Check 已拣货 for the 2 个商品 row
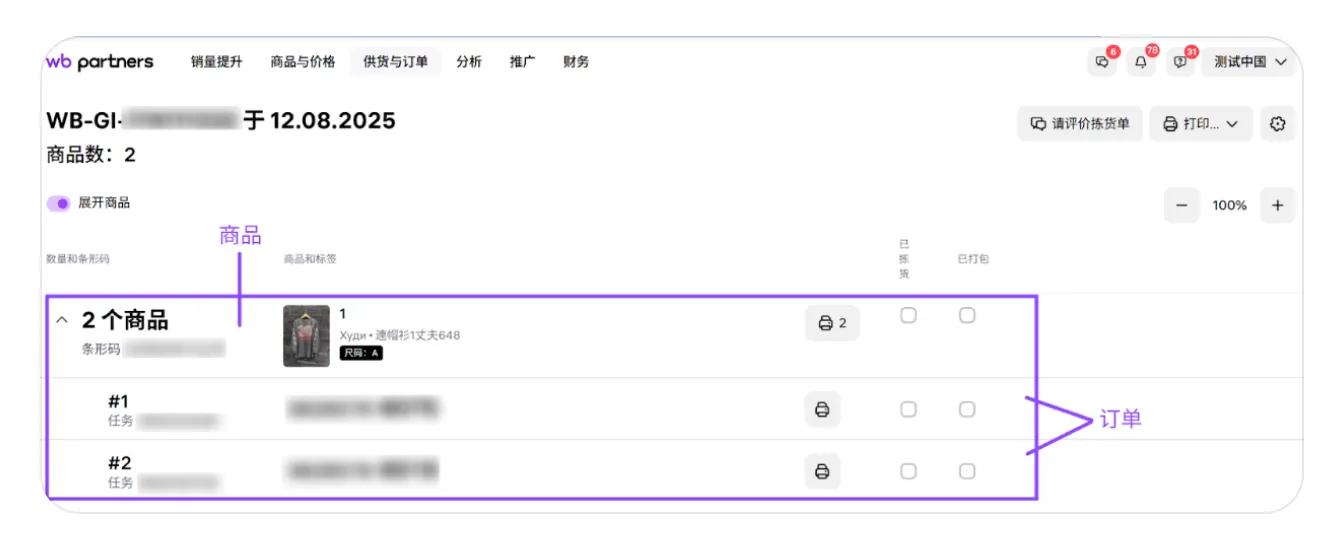1344x550 pixels. [x=908, y=315]
